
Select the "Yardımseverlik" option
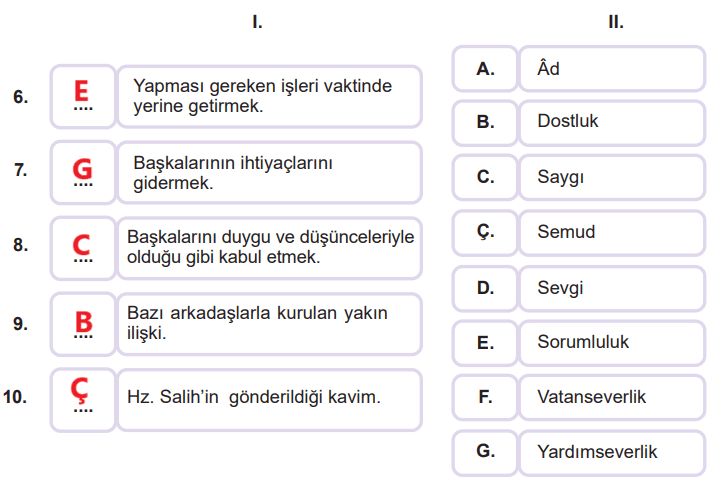point(611,452)
